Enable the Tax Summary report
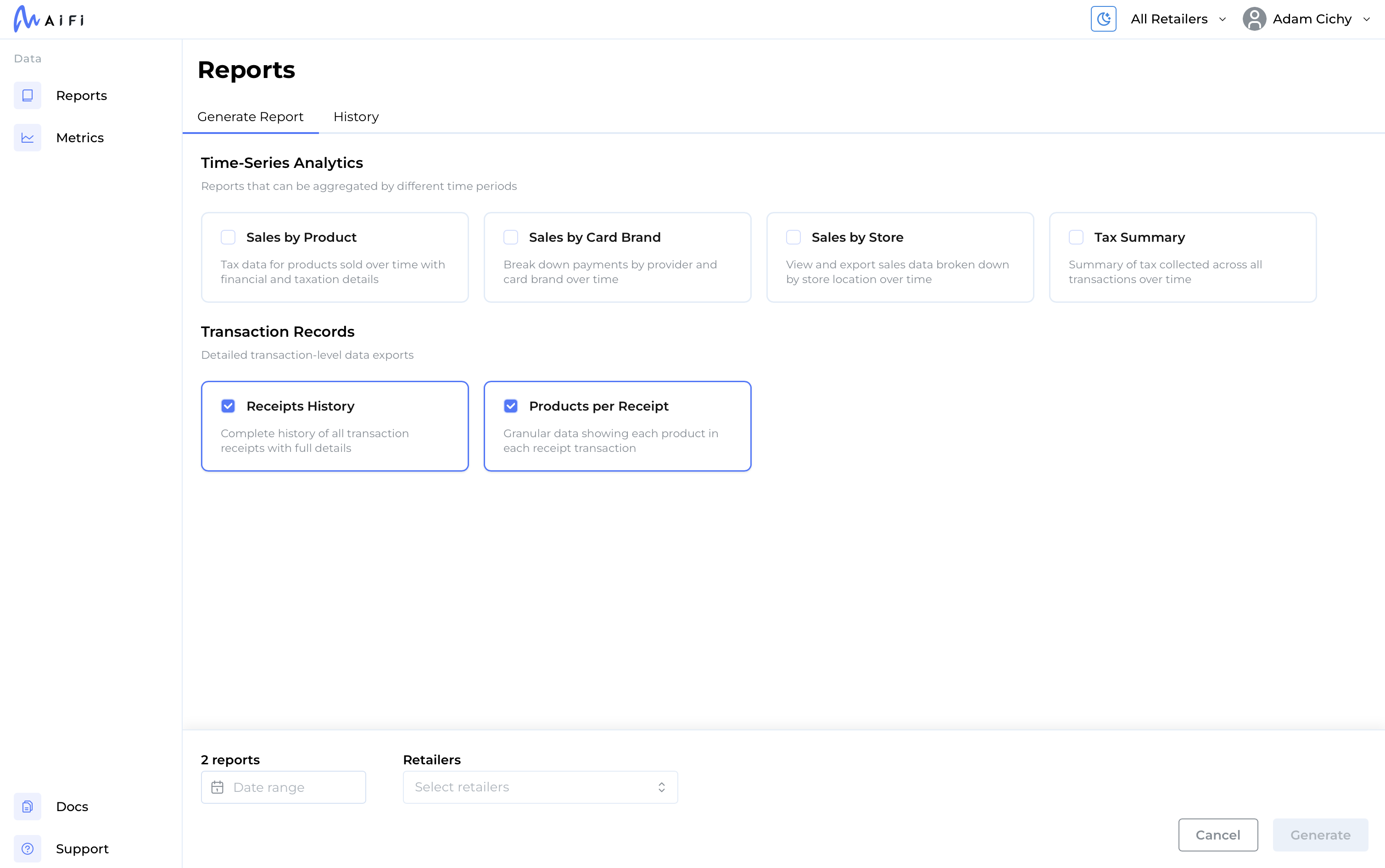The image size is (1385, 868). (1076, 237)
